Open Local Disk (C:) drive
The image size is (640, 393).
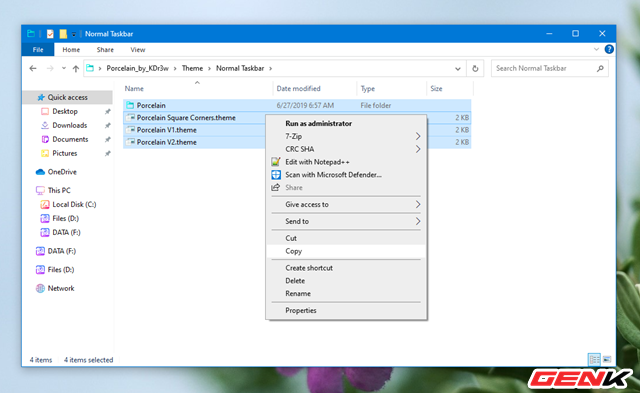(74, 204)
